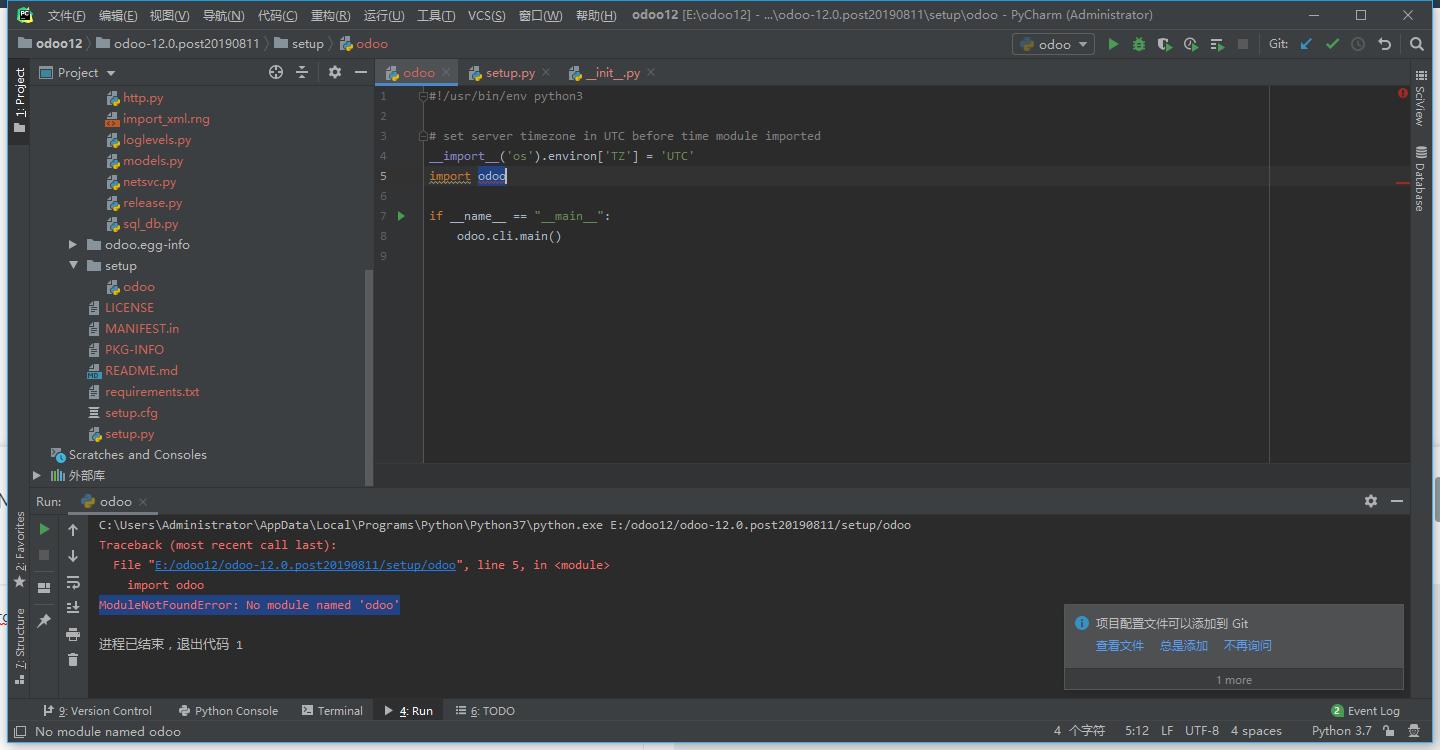Image resolution: width=1440 pixels, height=750 pixels.
Task: Revert changes with Git rollback arrow
Action: tap(1385, 44)
